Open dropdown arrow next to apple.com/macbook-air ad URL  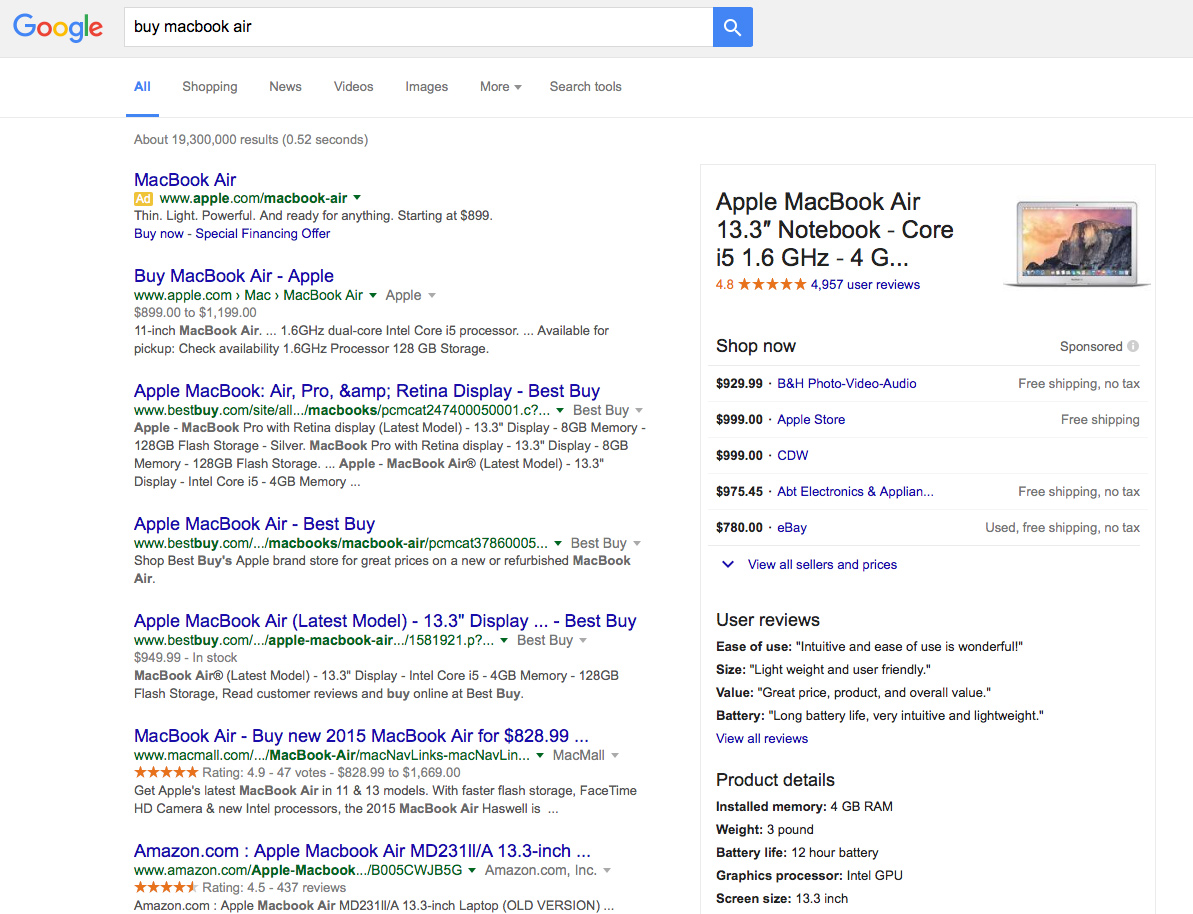(358, 198)
